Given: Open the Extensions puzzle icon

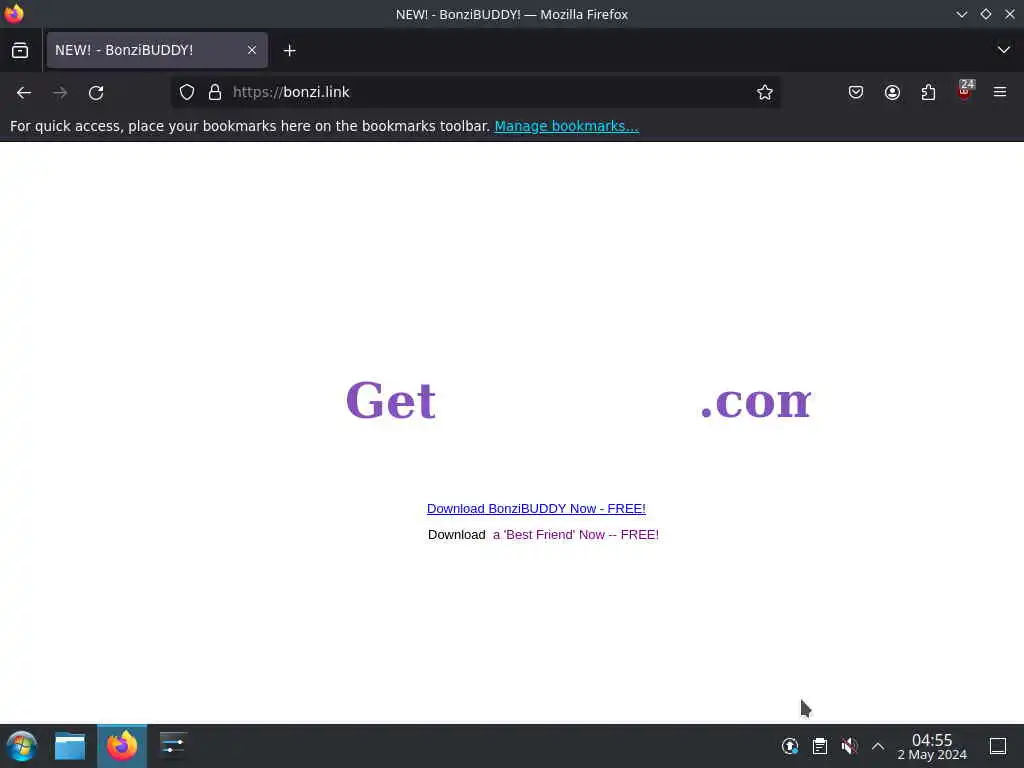Looking at the screenshot, I should [x=928, y=92].
